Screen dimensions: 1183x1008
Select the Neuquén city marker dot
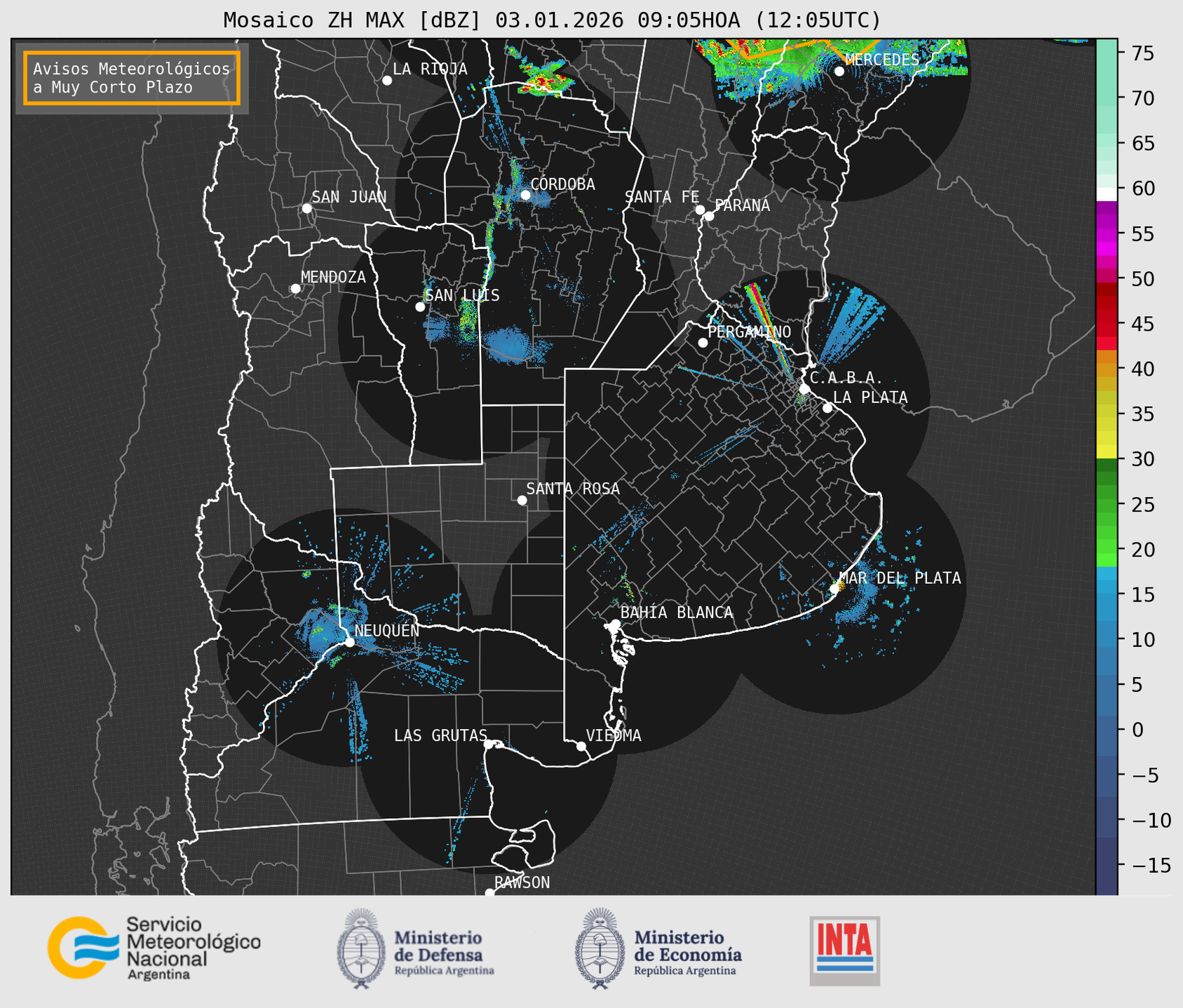[349, 642]
